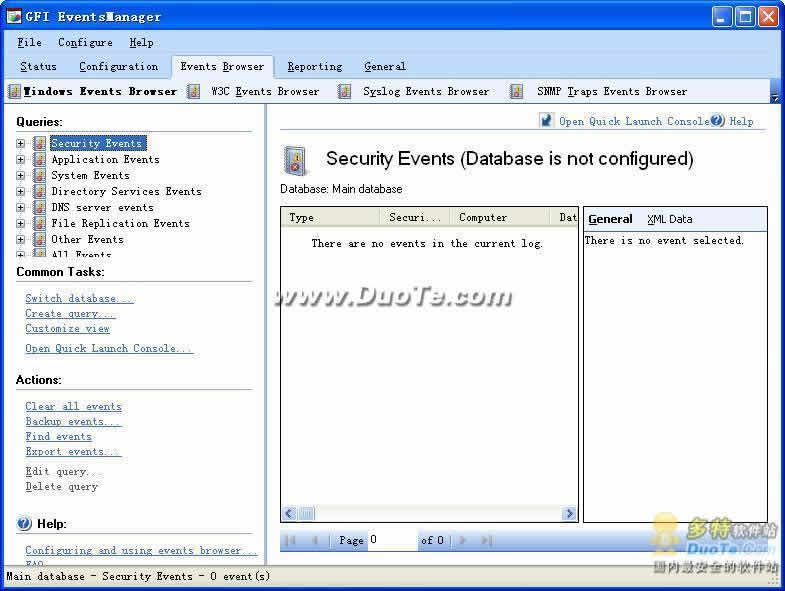Click the horizontal scrollbar right arrow

569,513
